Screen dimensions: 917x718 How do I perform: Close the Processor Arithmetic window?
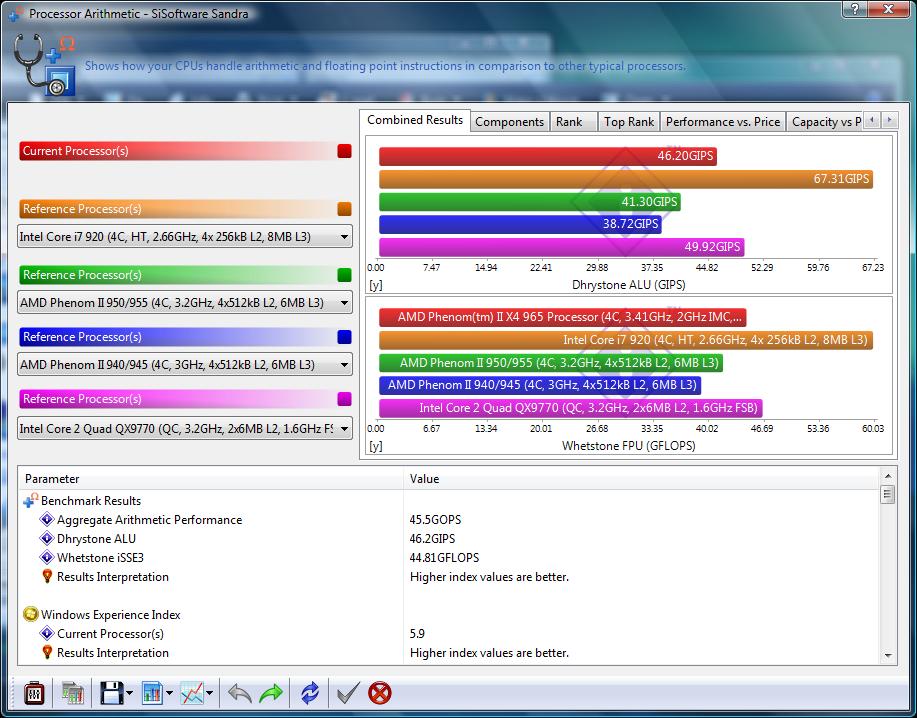[x=888, y=9]
